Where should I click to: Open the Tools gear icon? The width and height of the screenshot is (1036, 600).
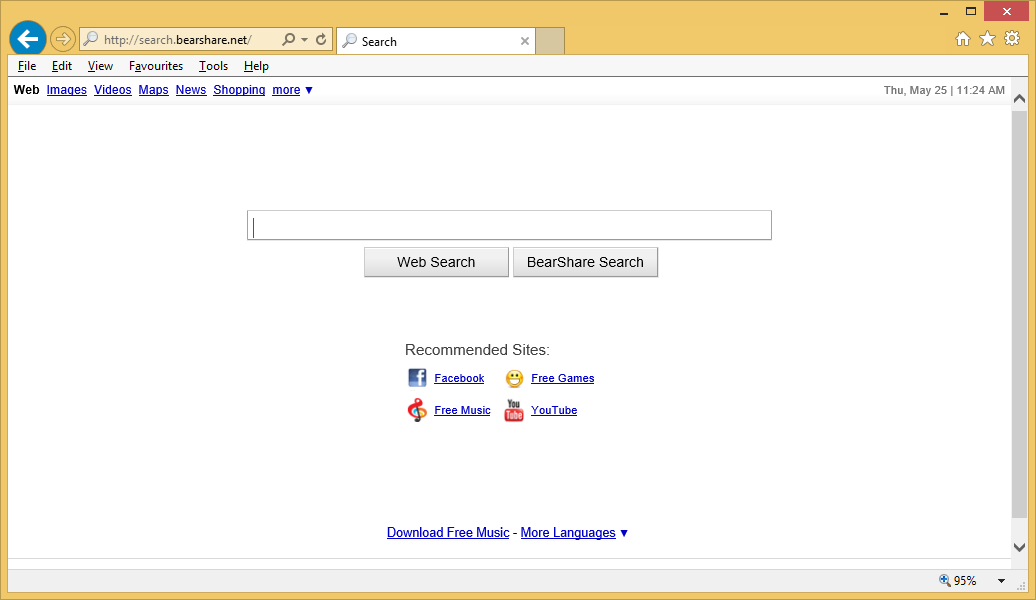click(1012, 39)
